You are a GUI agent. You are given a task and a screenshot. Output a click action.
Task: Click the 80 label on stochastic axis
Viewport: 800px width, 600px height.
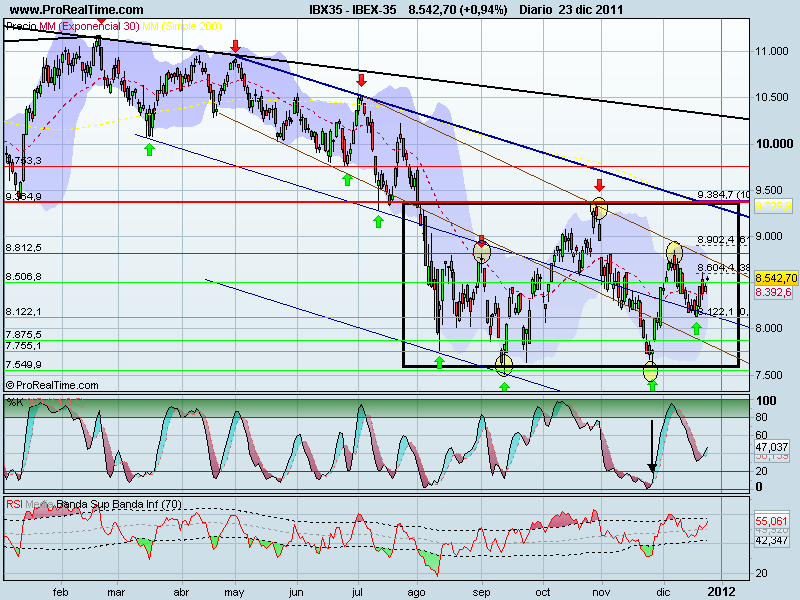pyautogui.click(x=761, y=417)
